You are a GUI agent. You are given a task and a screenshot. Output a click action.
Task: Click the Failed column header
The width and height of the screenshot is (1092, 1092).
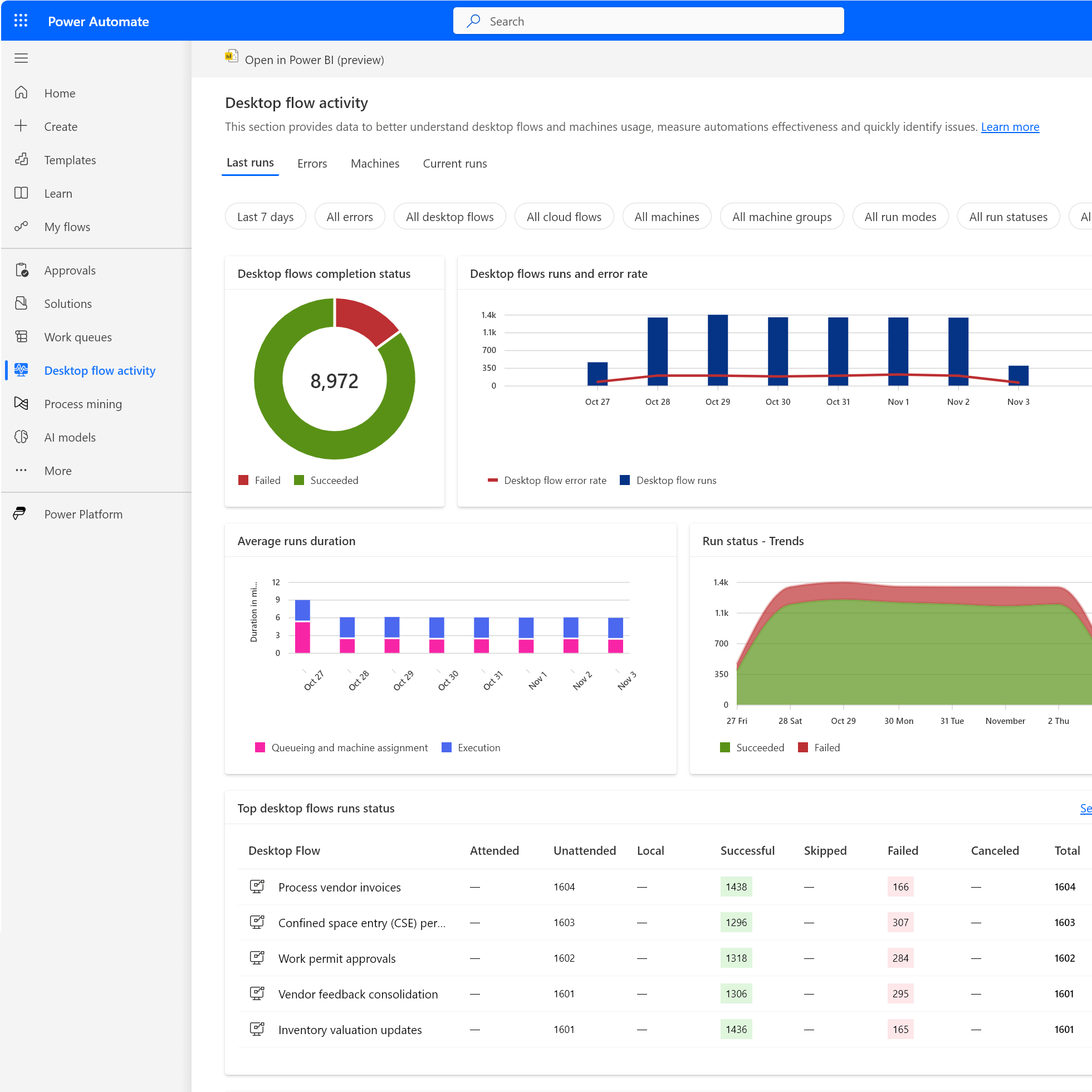[x=903, y=850]
